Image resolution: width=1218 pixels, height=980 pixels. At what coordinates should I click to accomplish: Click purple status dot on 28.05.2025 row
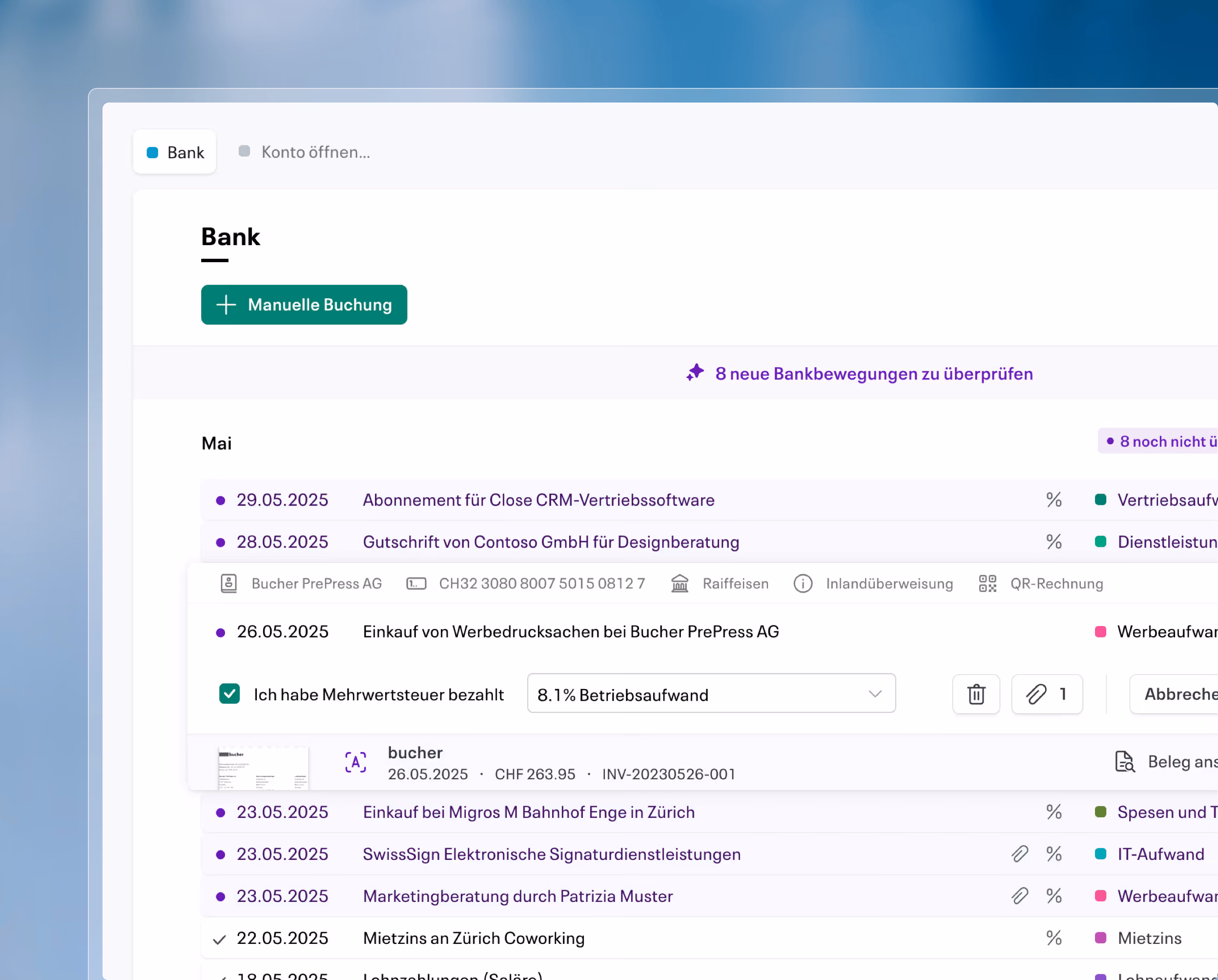[220, 542]
